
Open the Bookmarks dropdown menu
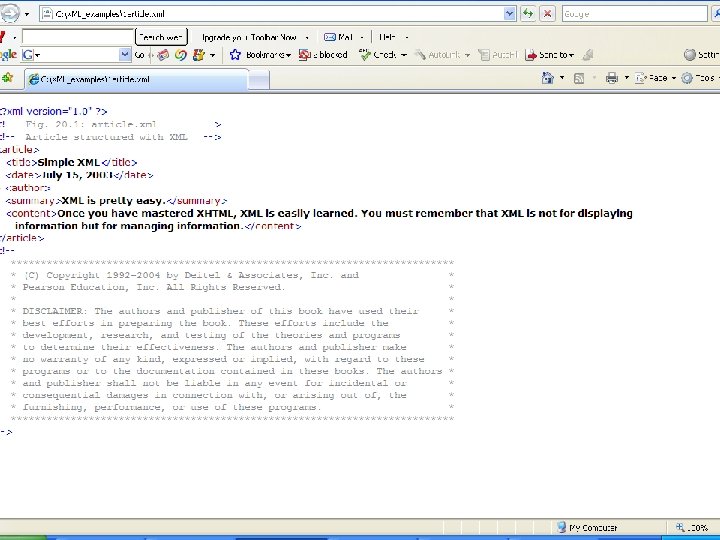tap(288, 55)
